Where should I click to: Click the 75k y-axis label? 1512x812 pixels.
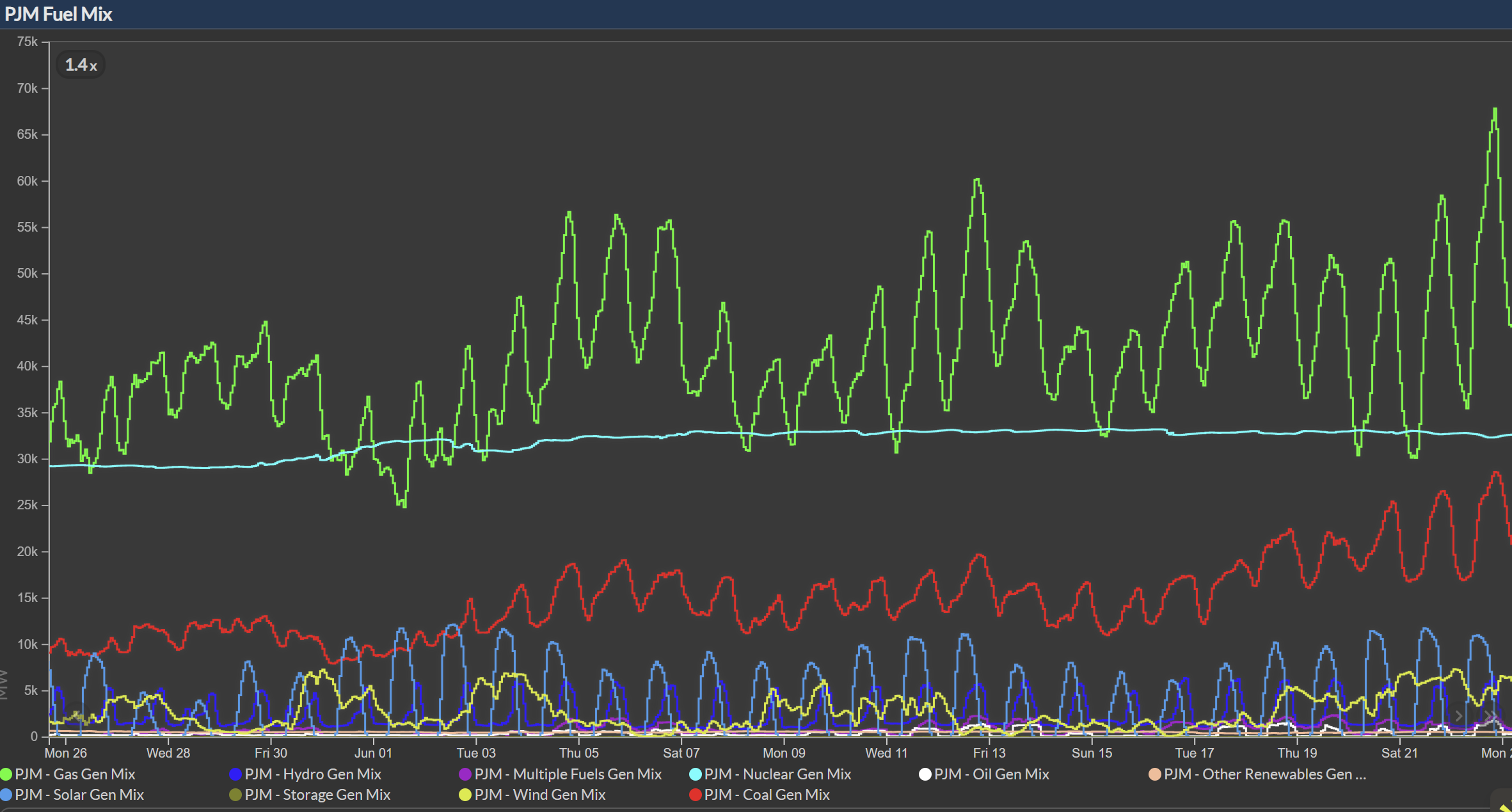pos(28,42)
